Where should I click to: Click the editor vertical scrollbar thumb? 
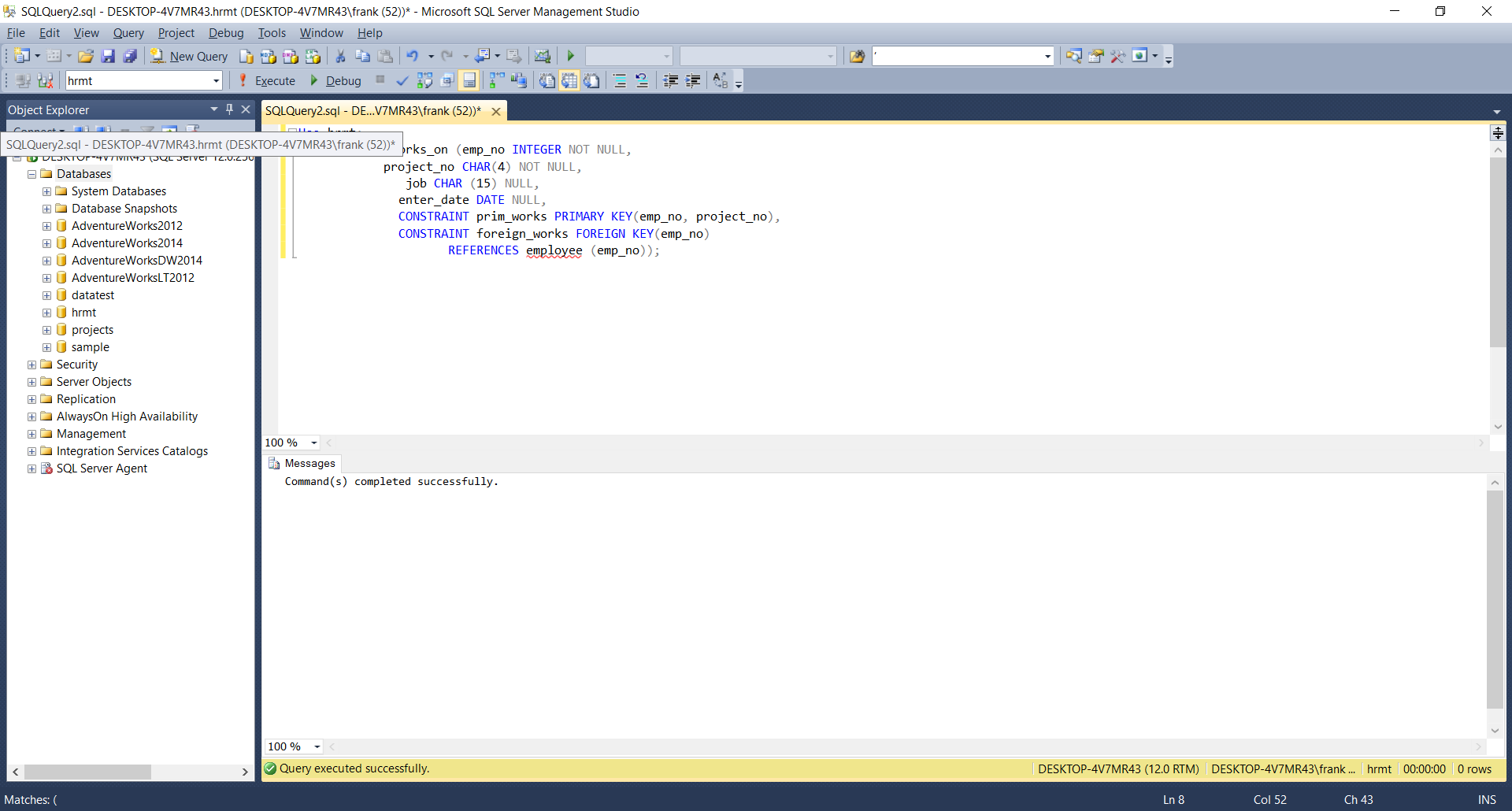pyautogui.click(x=1497, y=252)
